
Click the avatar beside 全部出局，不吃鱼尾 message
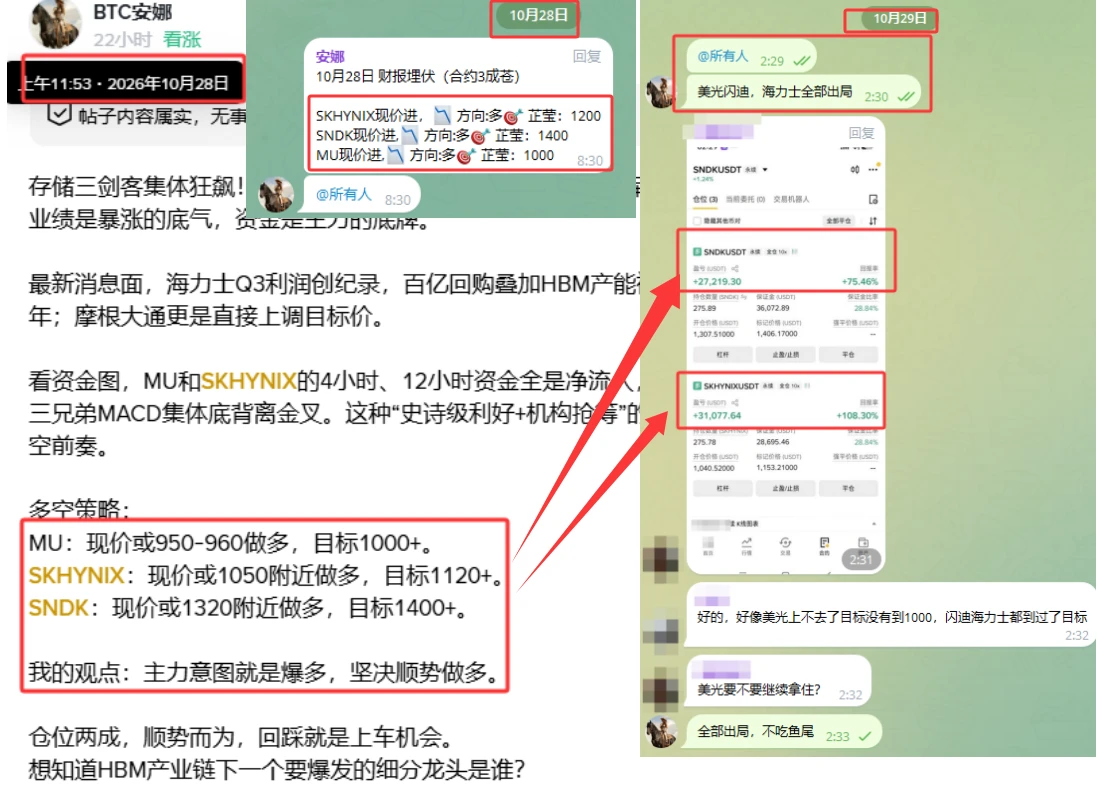[x=661, y=732]
